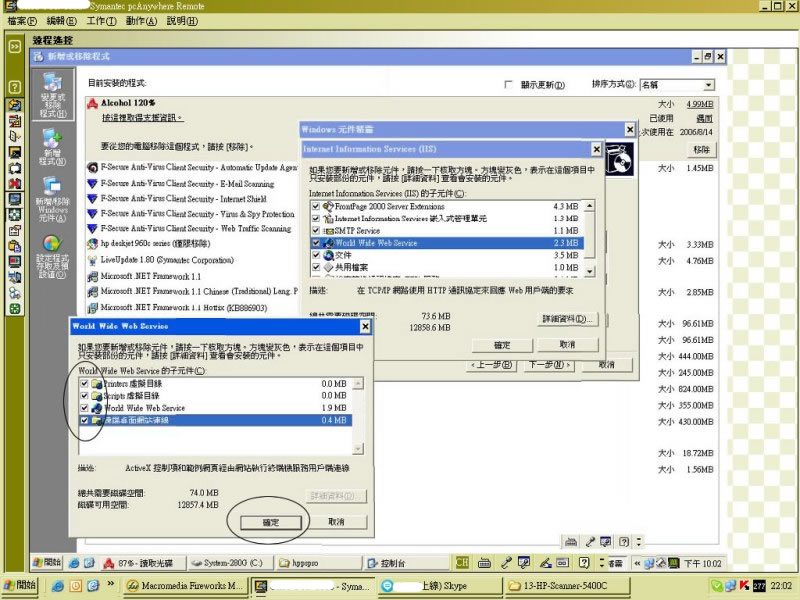
Task: Open remote language bar options arrow
Action: tap(602, 563)
